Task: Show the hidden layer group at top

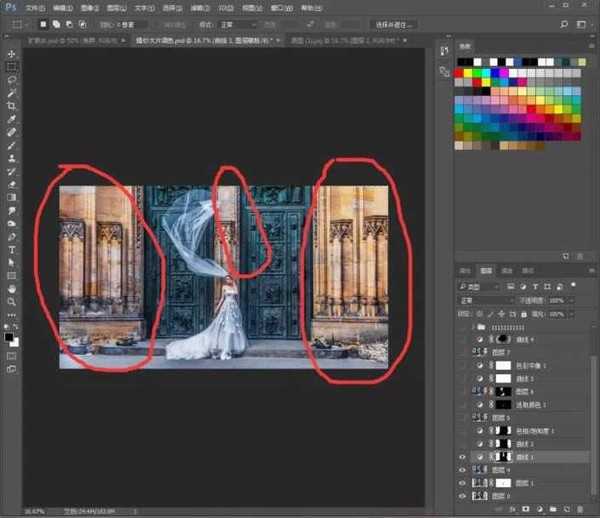Action: 461,327
